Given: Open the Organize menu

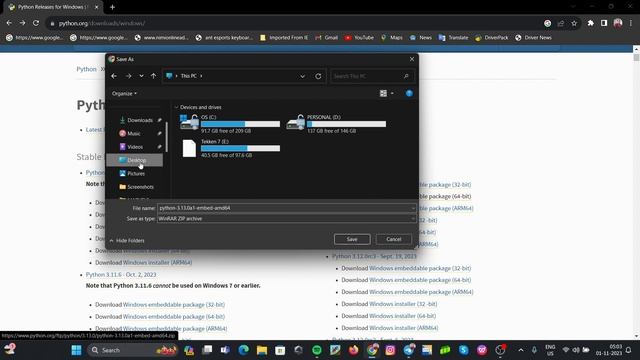Looking at the screenshot, I should click(124, 93).
